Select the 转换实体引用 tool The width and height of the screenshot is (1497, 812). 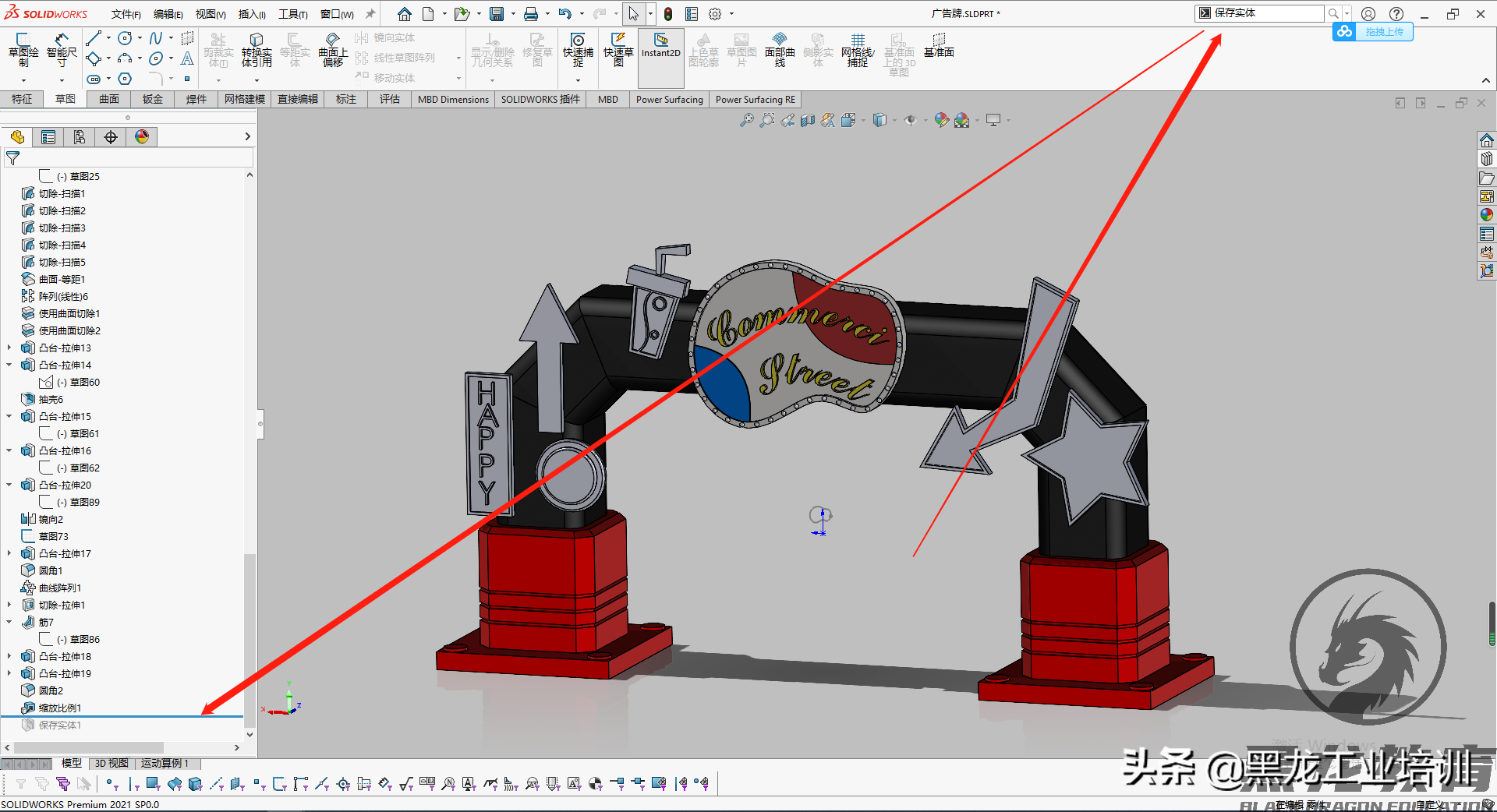(257, 48)
